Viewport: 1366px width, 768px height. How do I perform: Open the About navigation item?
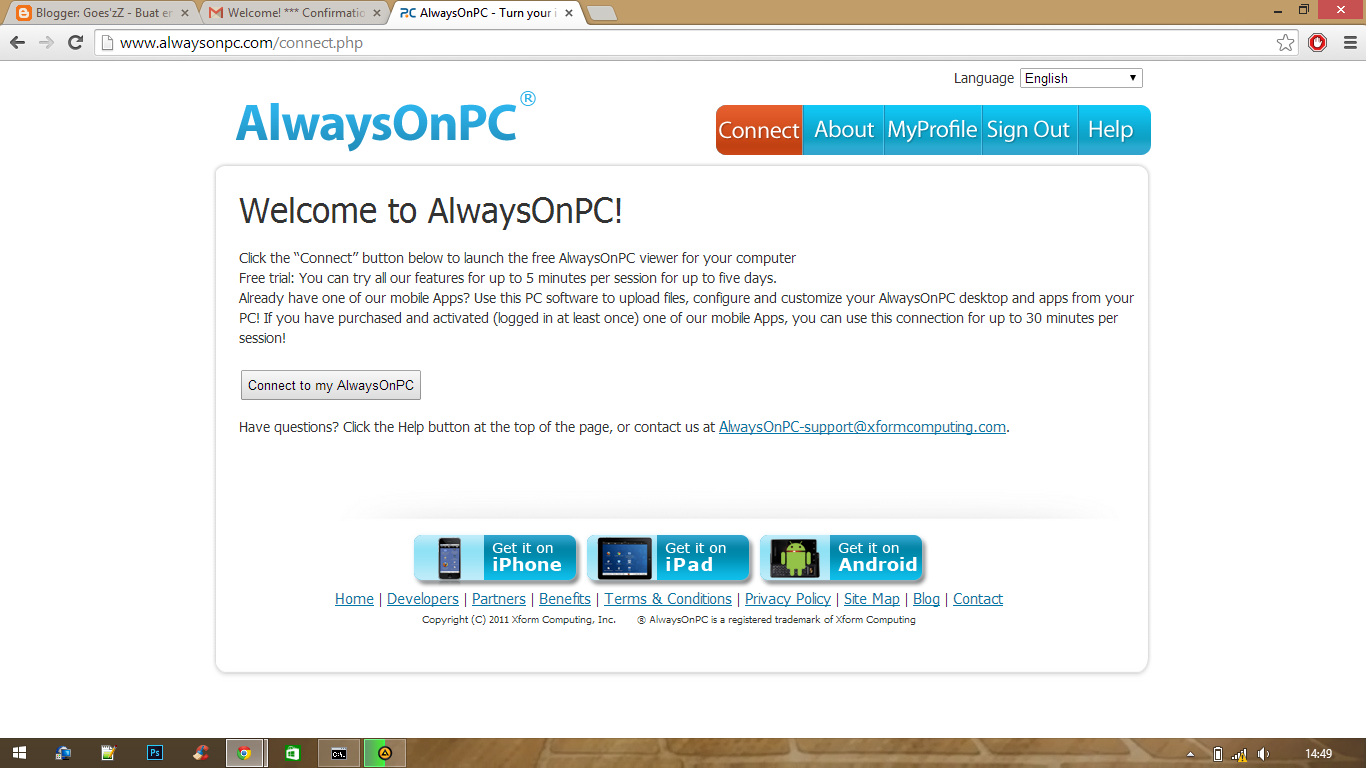click(844, 130)
